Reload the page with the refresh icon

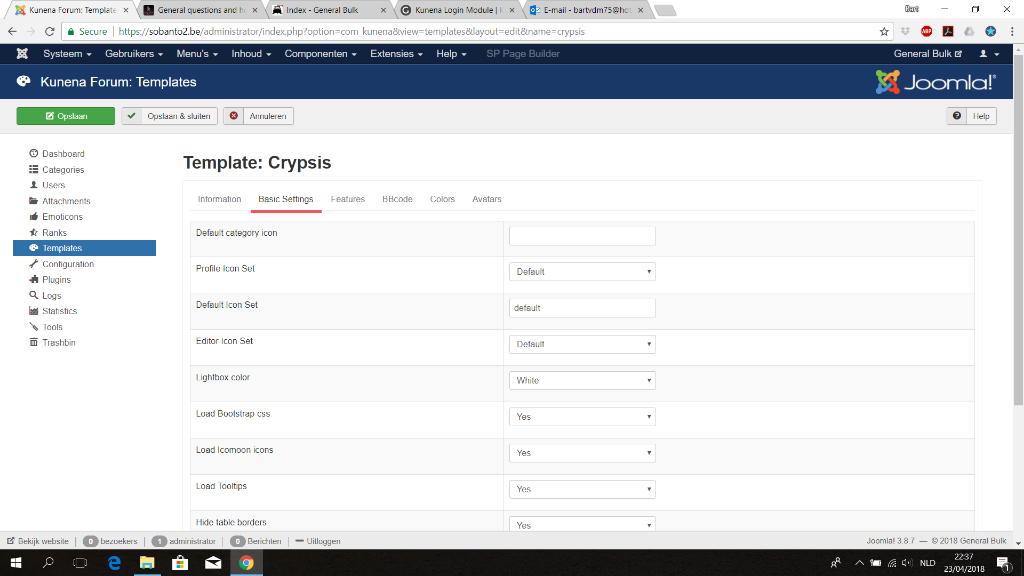[x=49, y=31]
